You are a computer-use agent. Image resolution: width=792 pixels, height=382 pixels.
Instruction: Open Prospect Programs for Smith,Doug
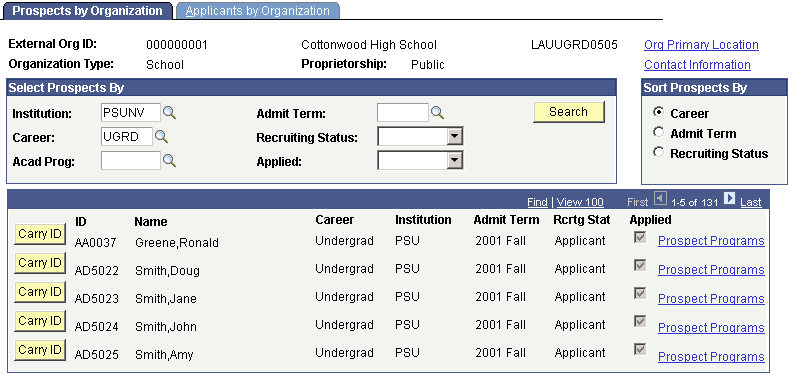tap(711, 270)
